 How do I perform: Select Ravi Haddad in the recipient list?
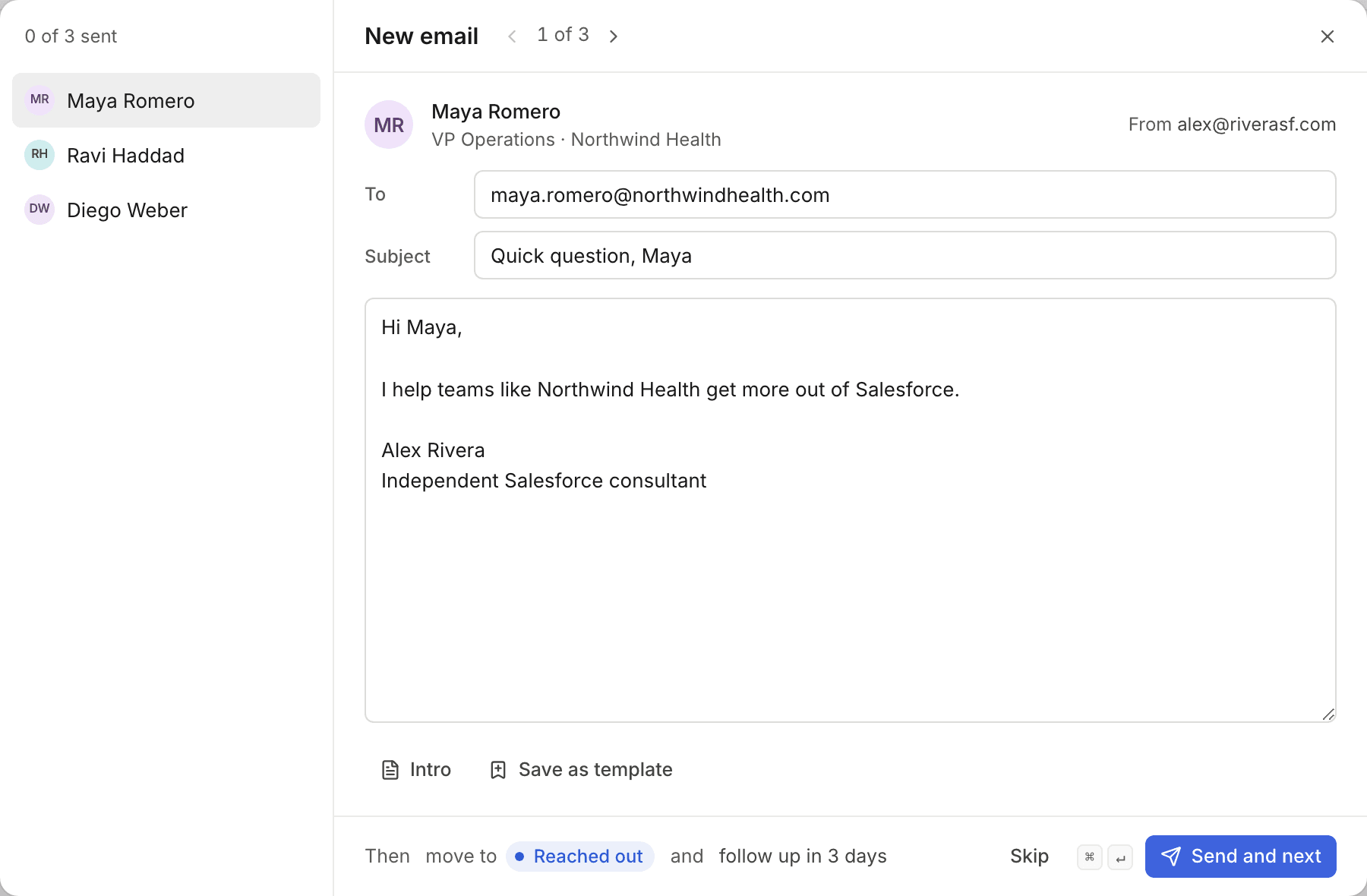pyautogui.click(x=166, y=155)
